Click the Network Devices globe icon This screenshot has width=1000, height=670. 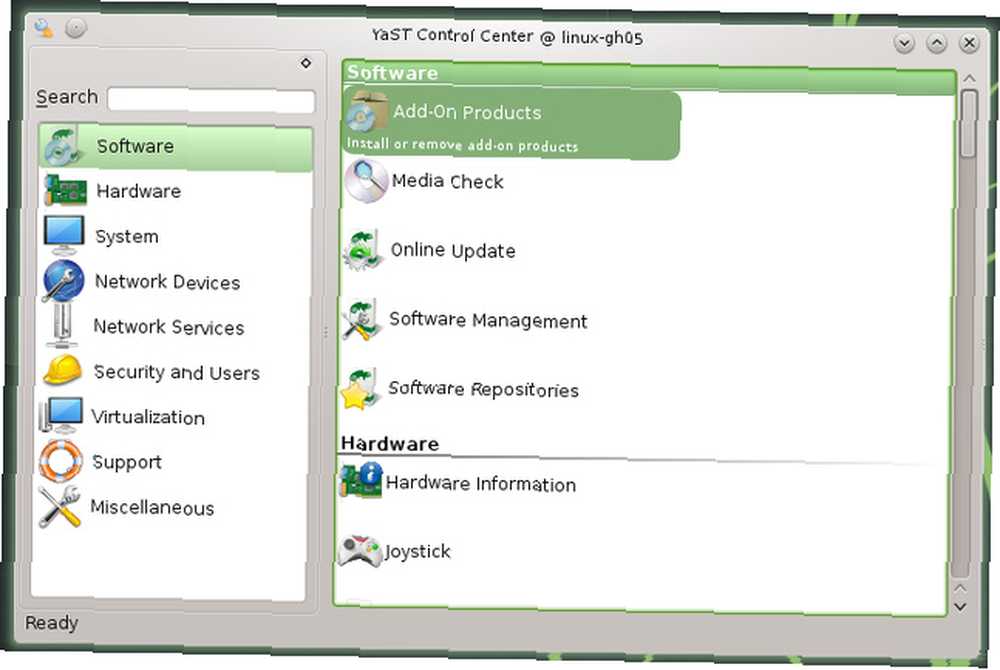(x=64, y=280)
